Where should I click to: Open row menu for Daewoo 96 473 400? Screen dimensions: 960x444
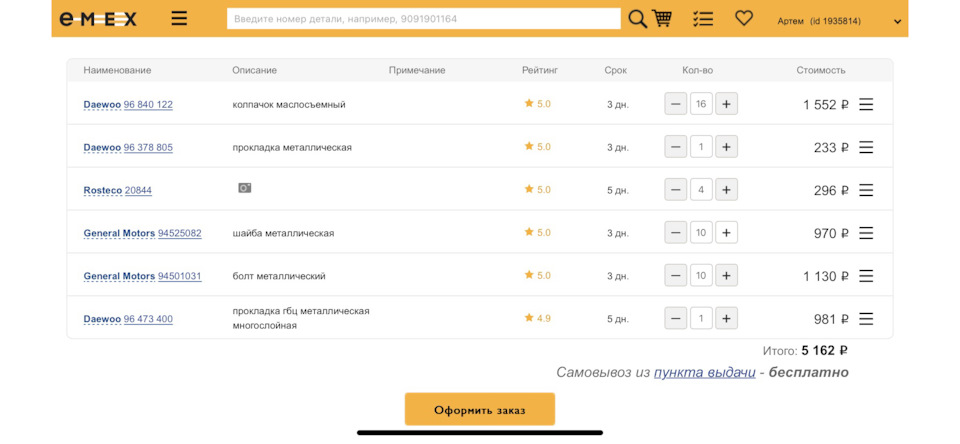pos(866,319)
